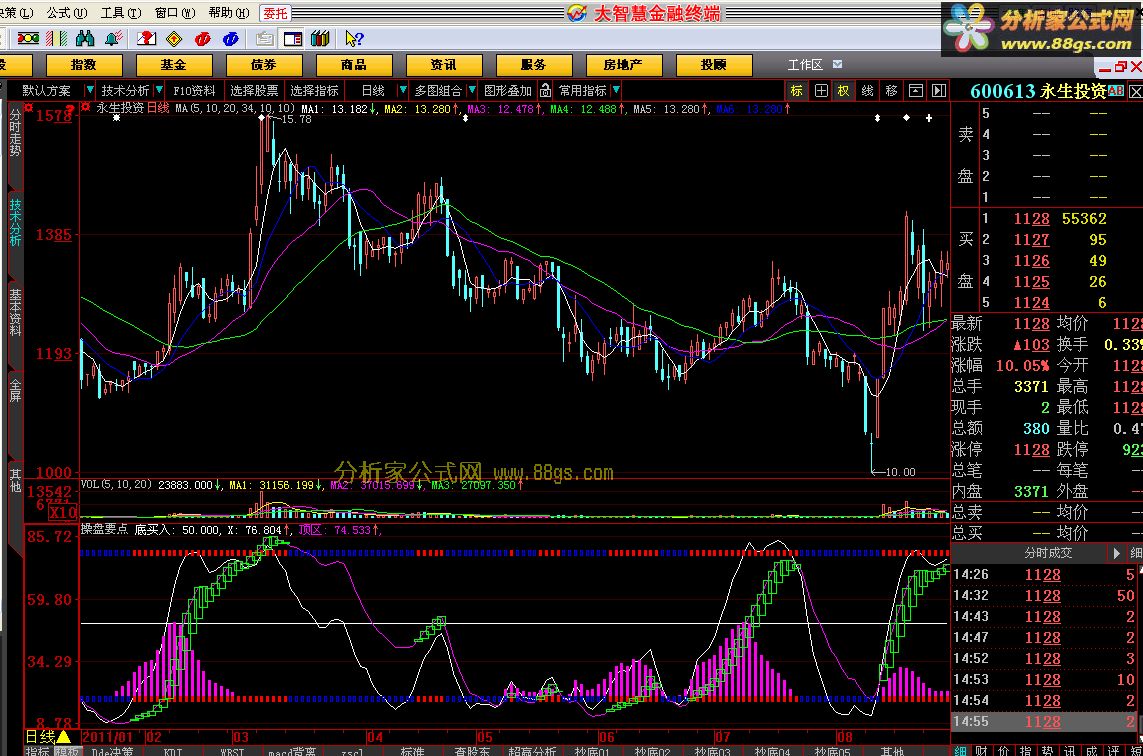Click the 基金 yellow button
The width and height of the screenshot is (1143, 756).
(173, 65)
